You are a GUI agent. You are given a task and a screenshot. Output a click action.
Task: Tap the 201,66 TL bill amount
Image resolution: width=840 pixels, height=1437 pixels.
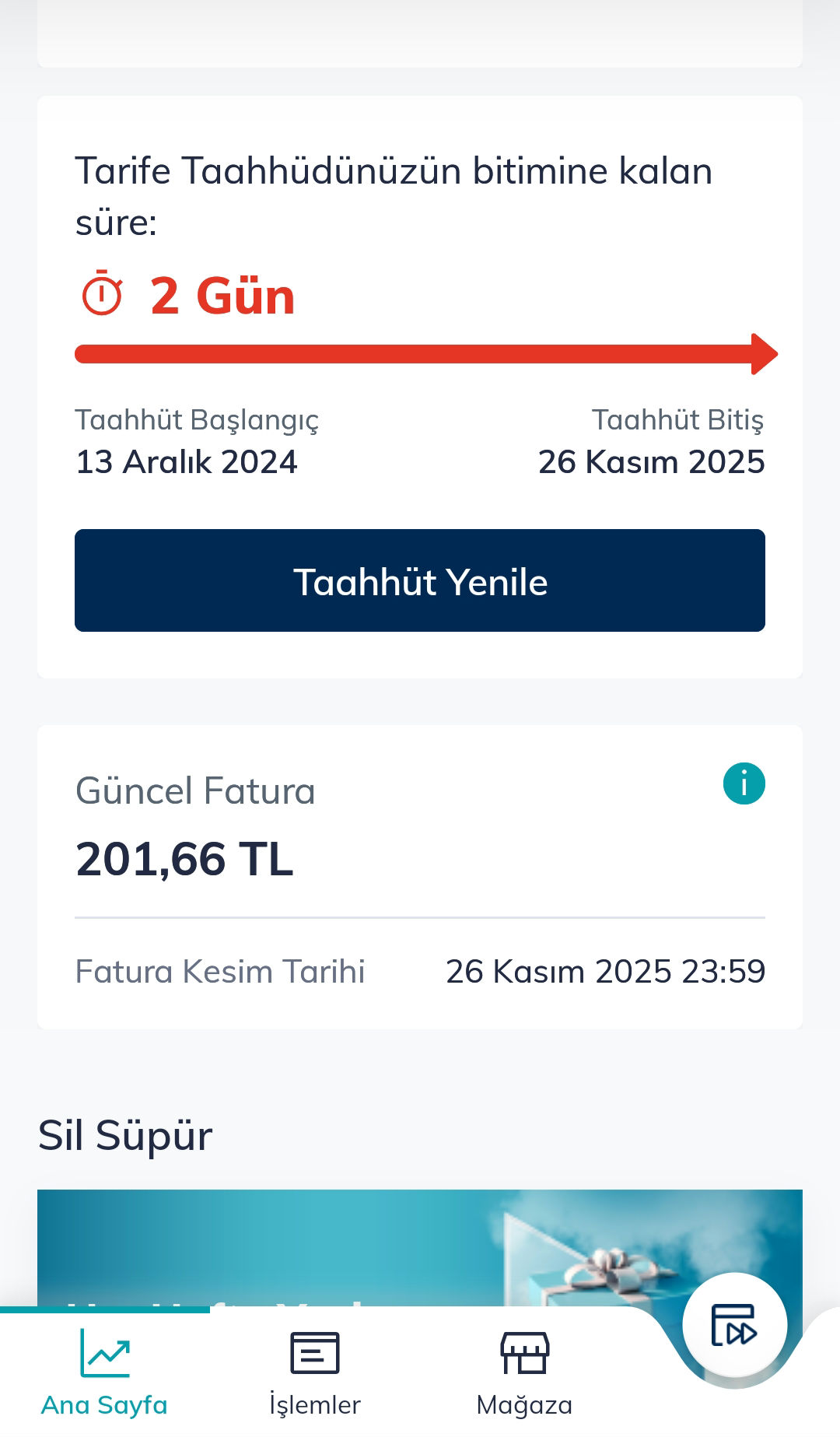pyautogui.click(x=184, y=859)
